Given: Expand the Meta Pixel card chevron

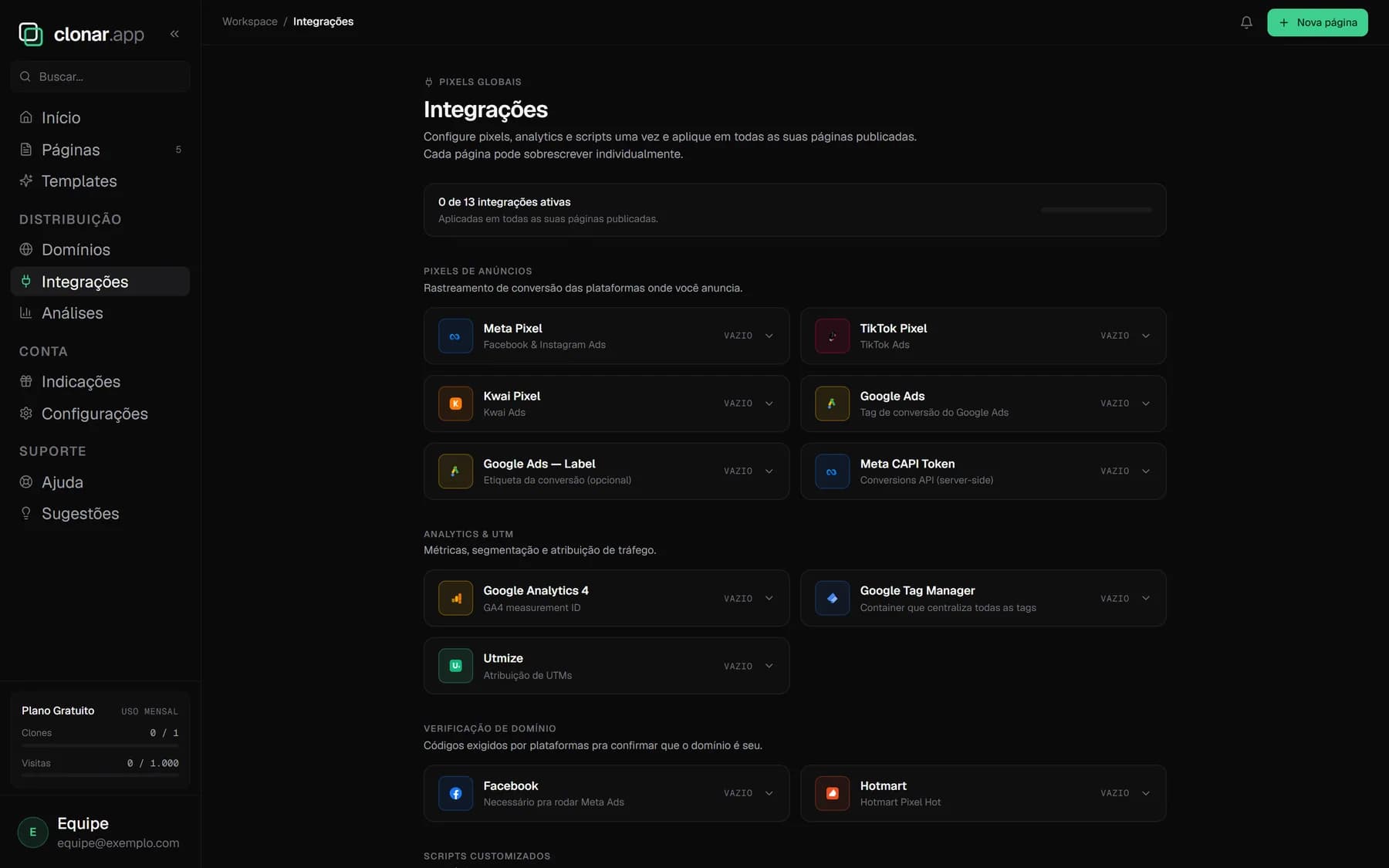Looking at the screenshot, I should click(769, 336).
